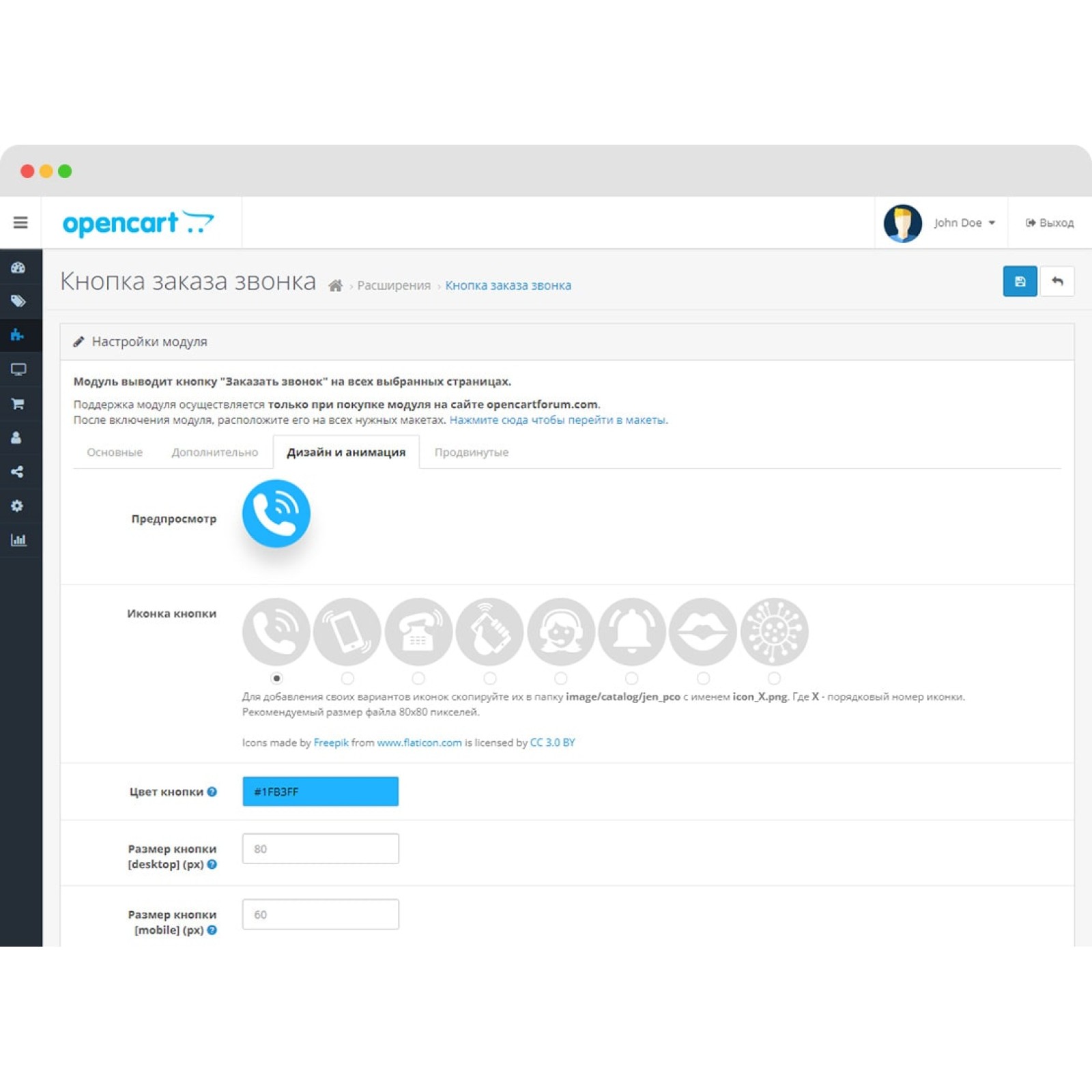Click help icon for desktop button size
This screenshot has width=1092, height=1092.
[x=212, y=864]
